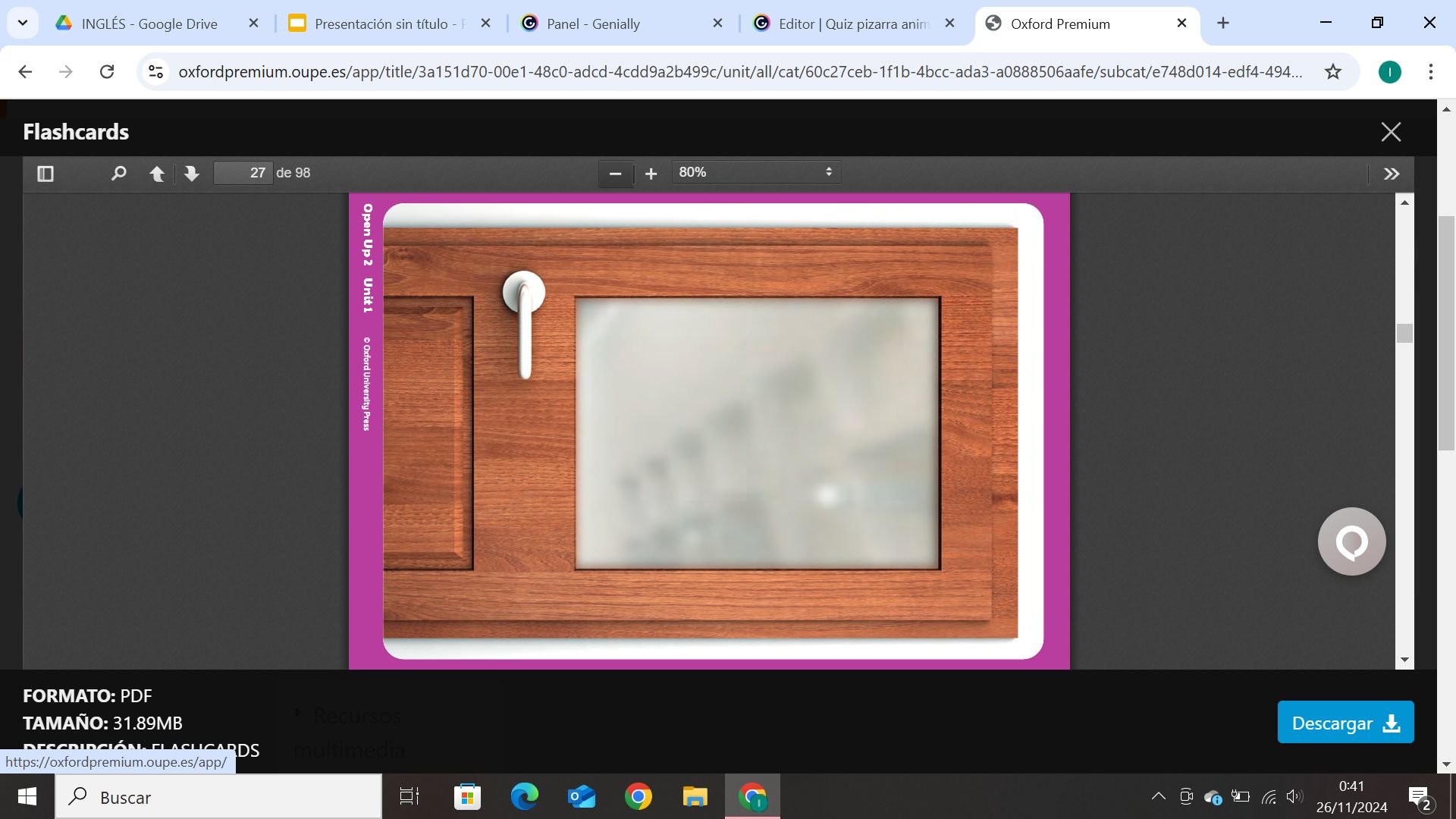Screen dimensions: 1456x819
Task: Reload the Oxford Premium page
Action: coord(107,72)
